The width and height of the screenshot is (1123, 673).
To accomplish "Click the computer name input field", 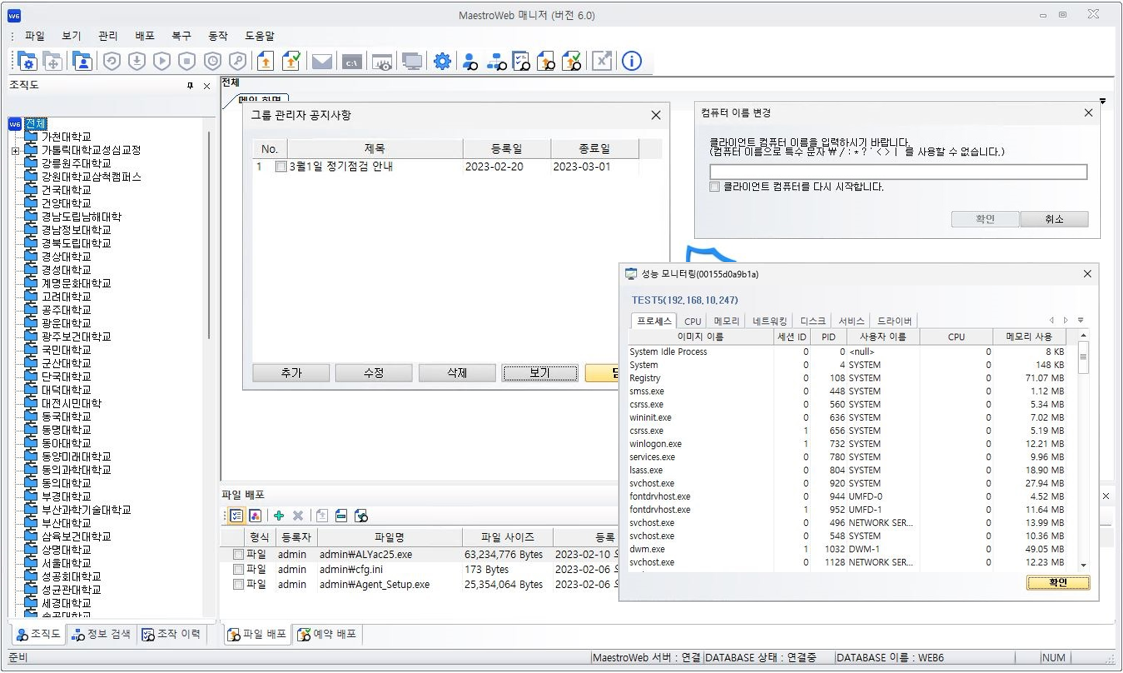I will pos(897,172).
